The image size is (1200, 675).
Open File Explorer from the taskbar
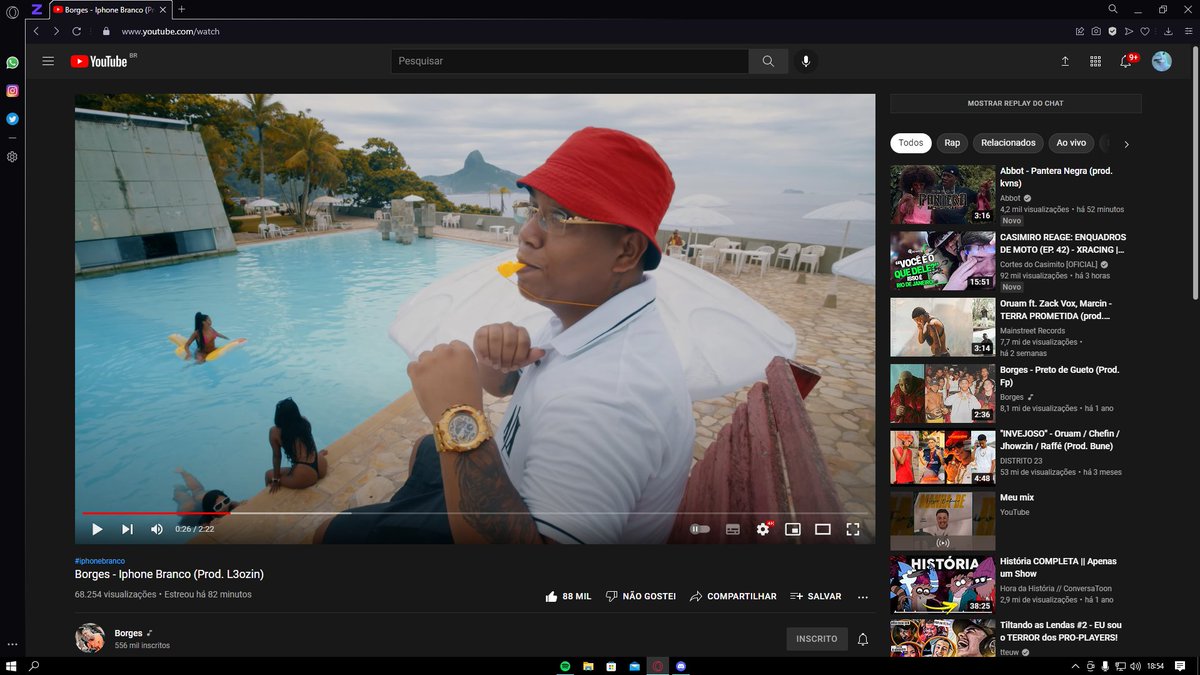point(588,665)
